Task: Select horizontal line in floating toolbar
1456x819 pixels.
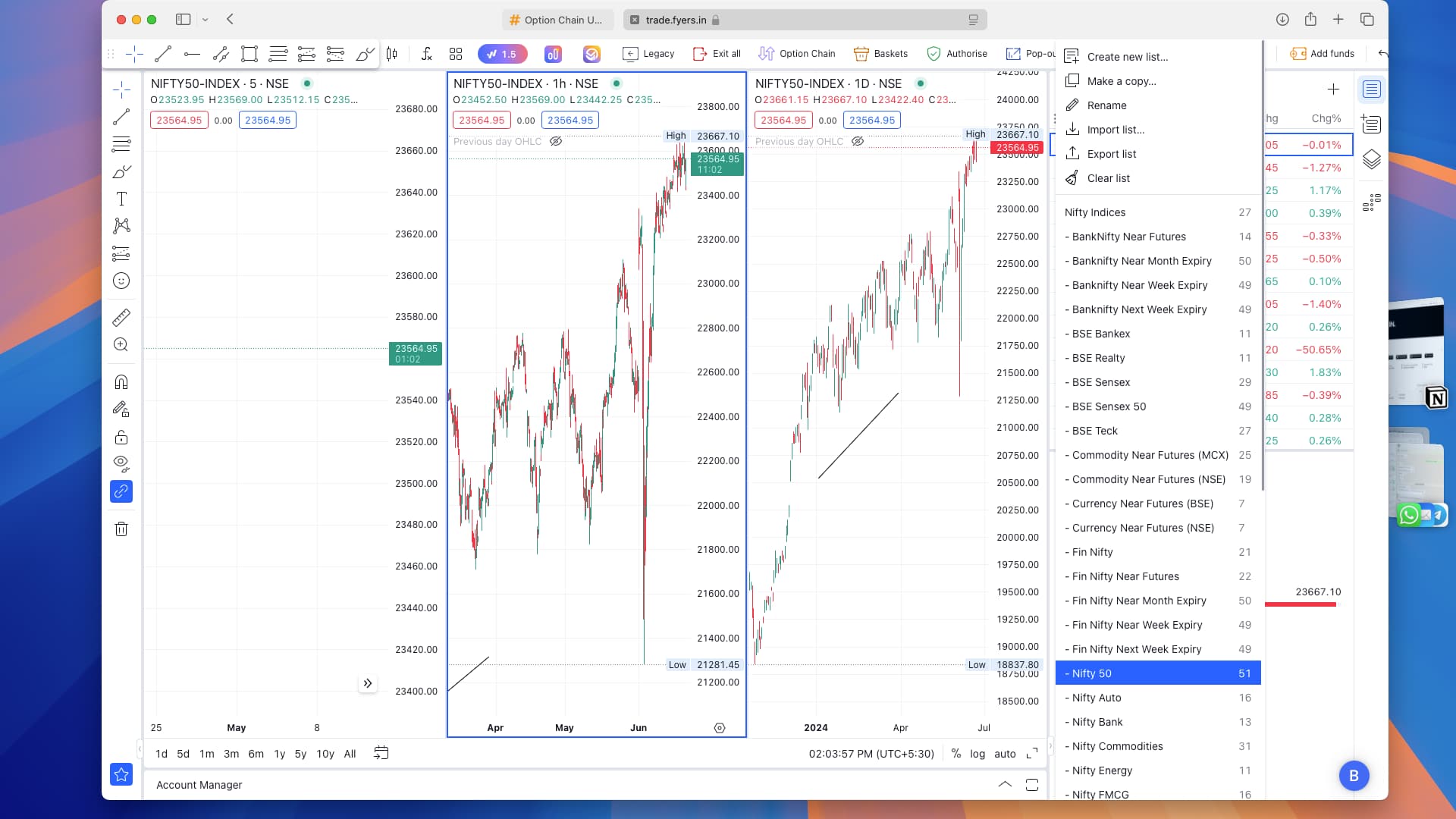Action: pos(192,54)
